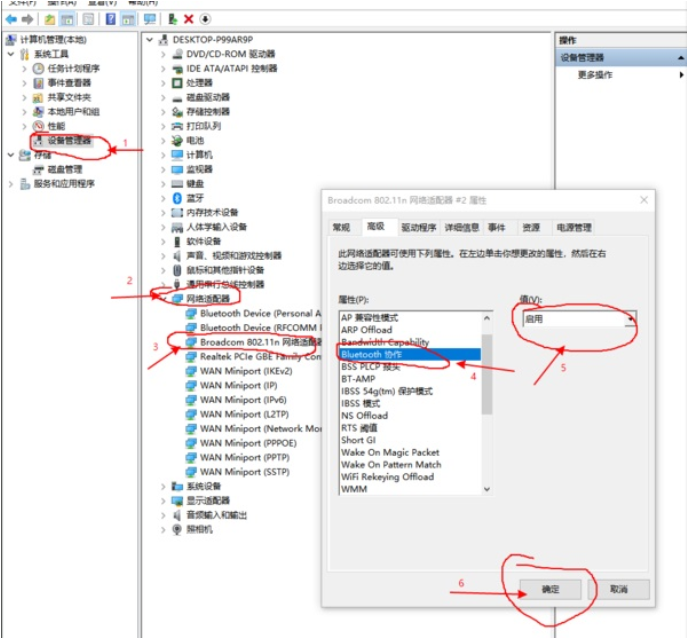Click the WAN Miniport (IKEv2) adapter icon
Image resolution: width=687 pixels, height=638 pixels.
click(x=191, y=371)
